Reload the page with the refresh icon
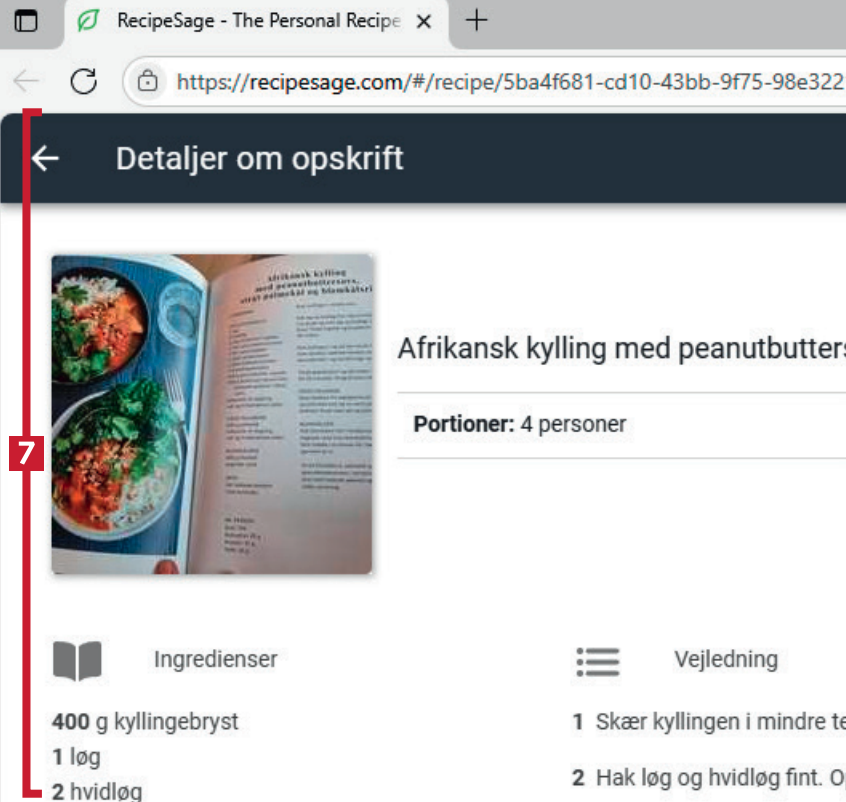 [84, 81]
